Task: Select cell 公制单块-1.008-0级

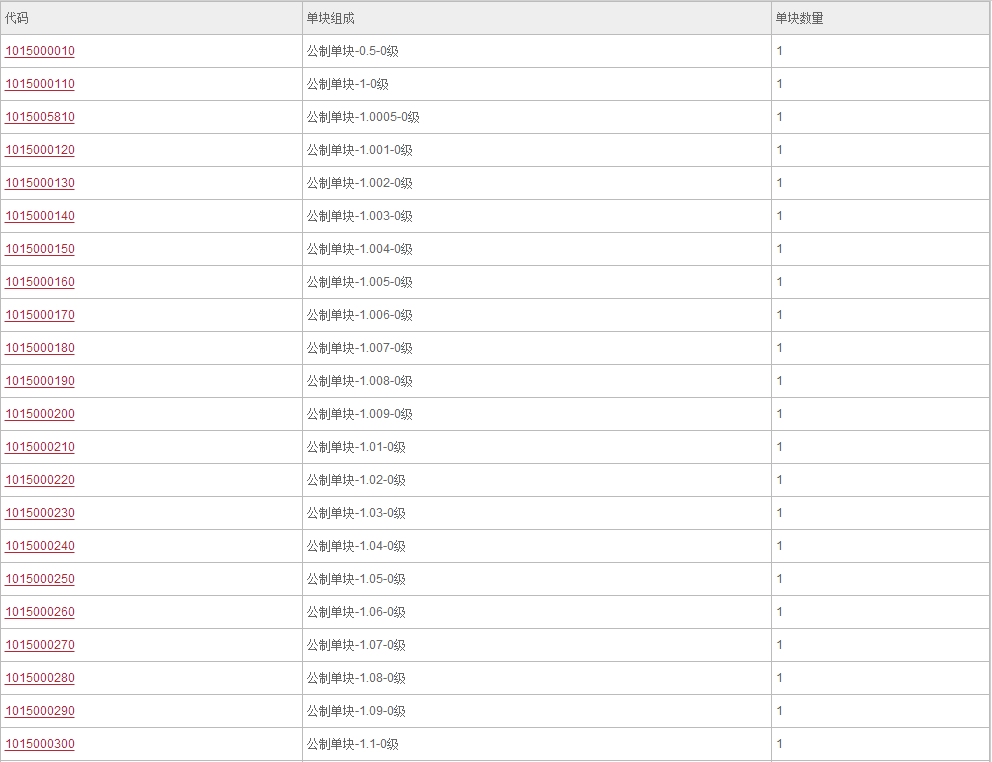Action: tap(536, 381)
